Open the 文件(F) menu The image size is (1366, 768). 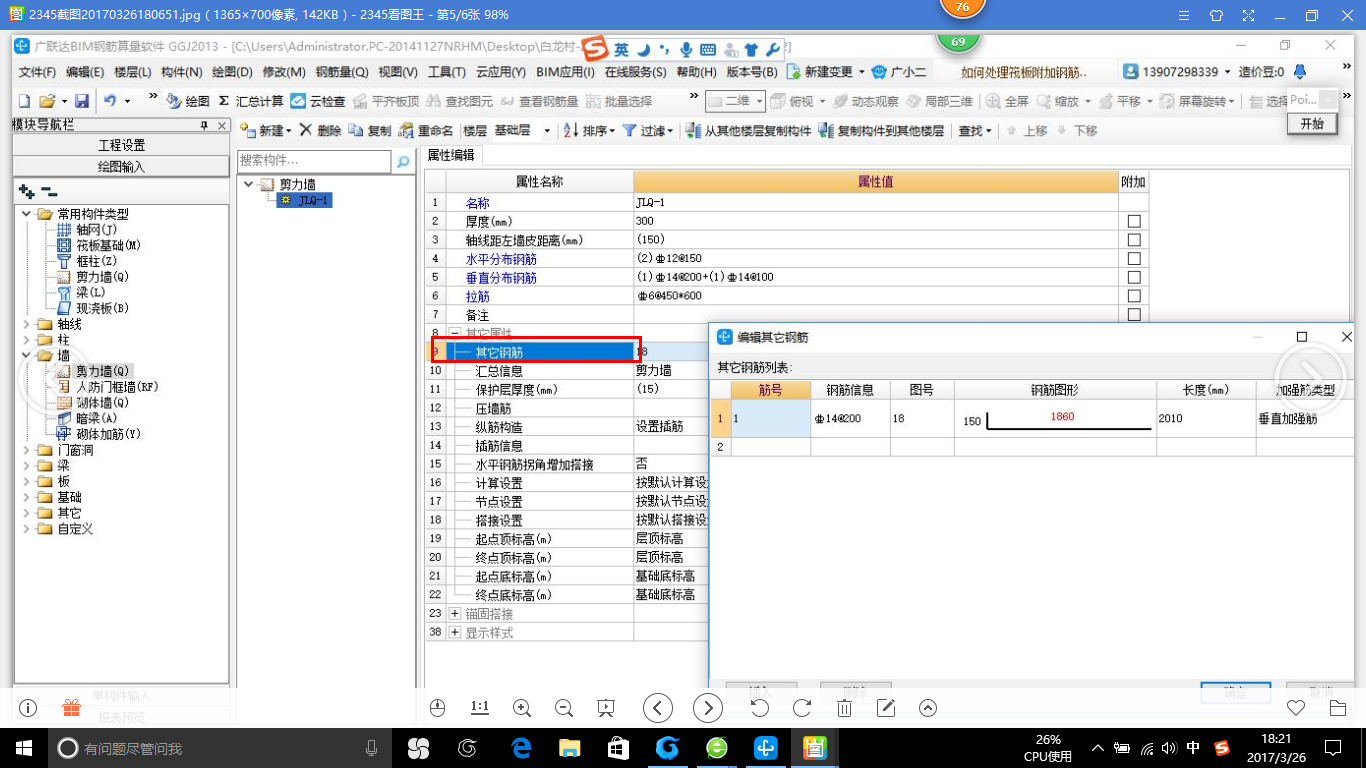tap(37, 72)
